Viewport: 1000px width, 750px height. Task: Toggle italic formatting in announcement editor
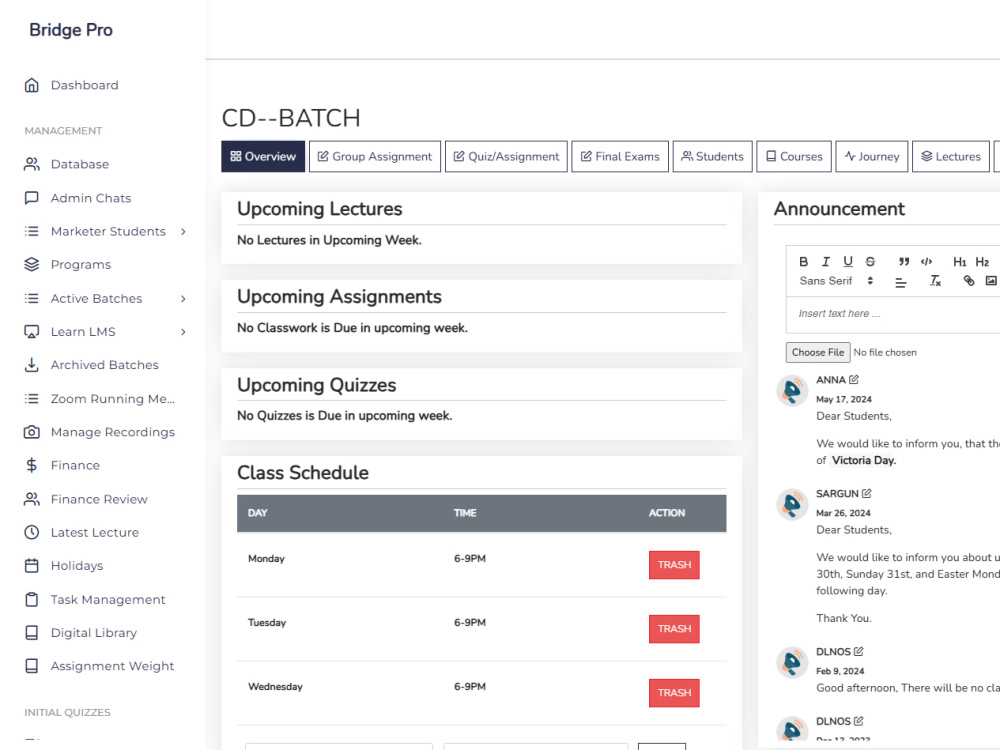pos(826,261)
